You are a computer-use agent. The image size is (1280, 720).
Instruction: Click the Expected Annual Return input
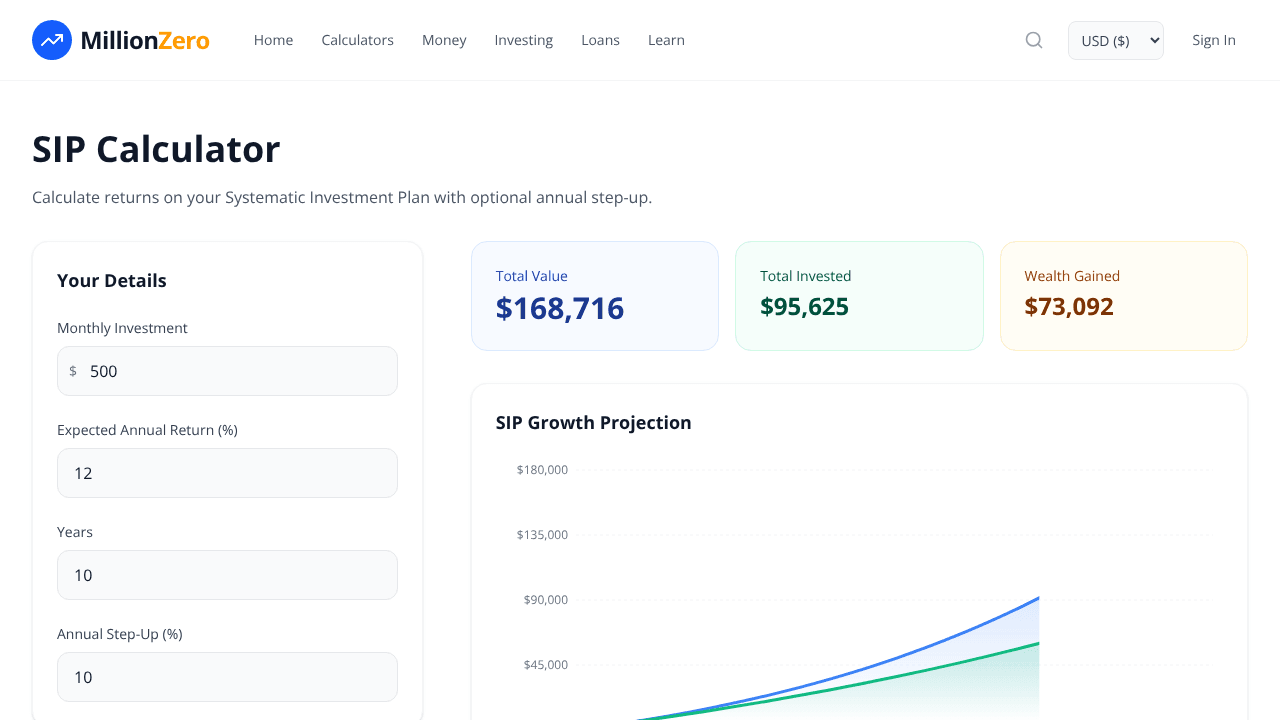(227, 473)
